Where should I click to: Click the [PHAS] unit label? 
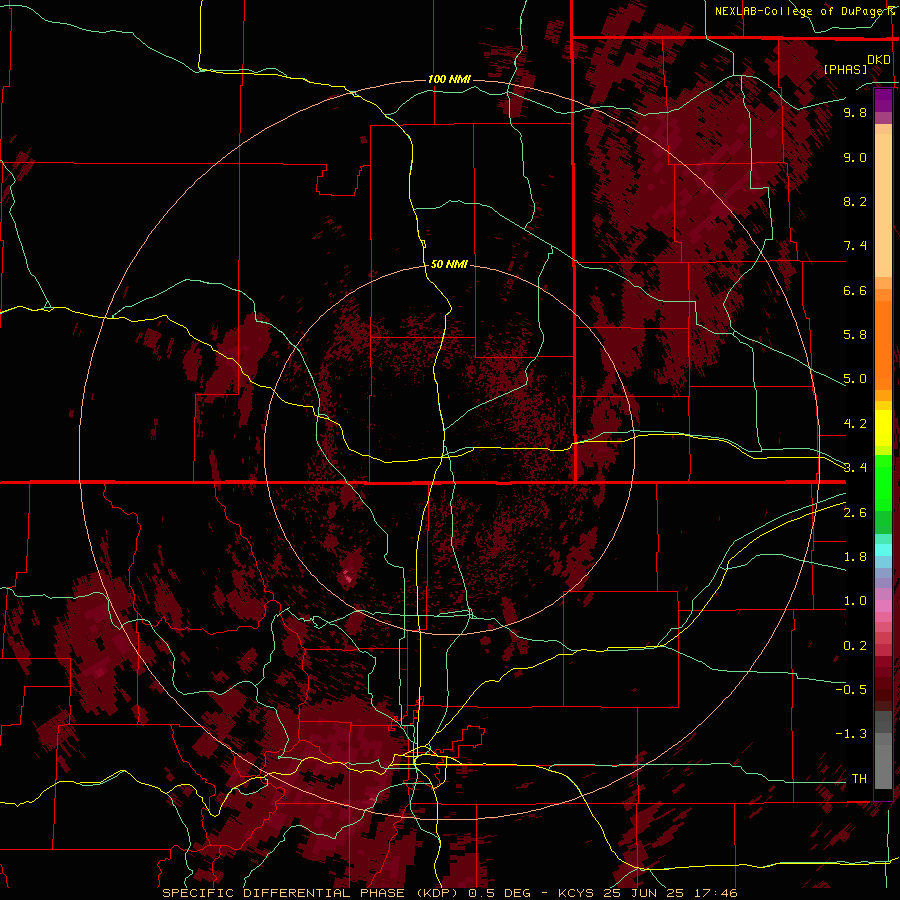tap(845, 69)
